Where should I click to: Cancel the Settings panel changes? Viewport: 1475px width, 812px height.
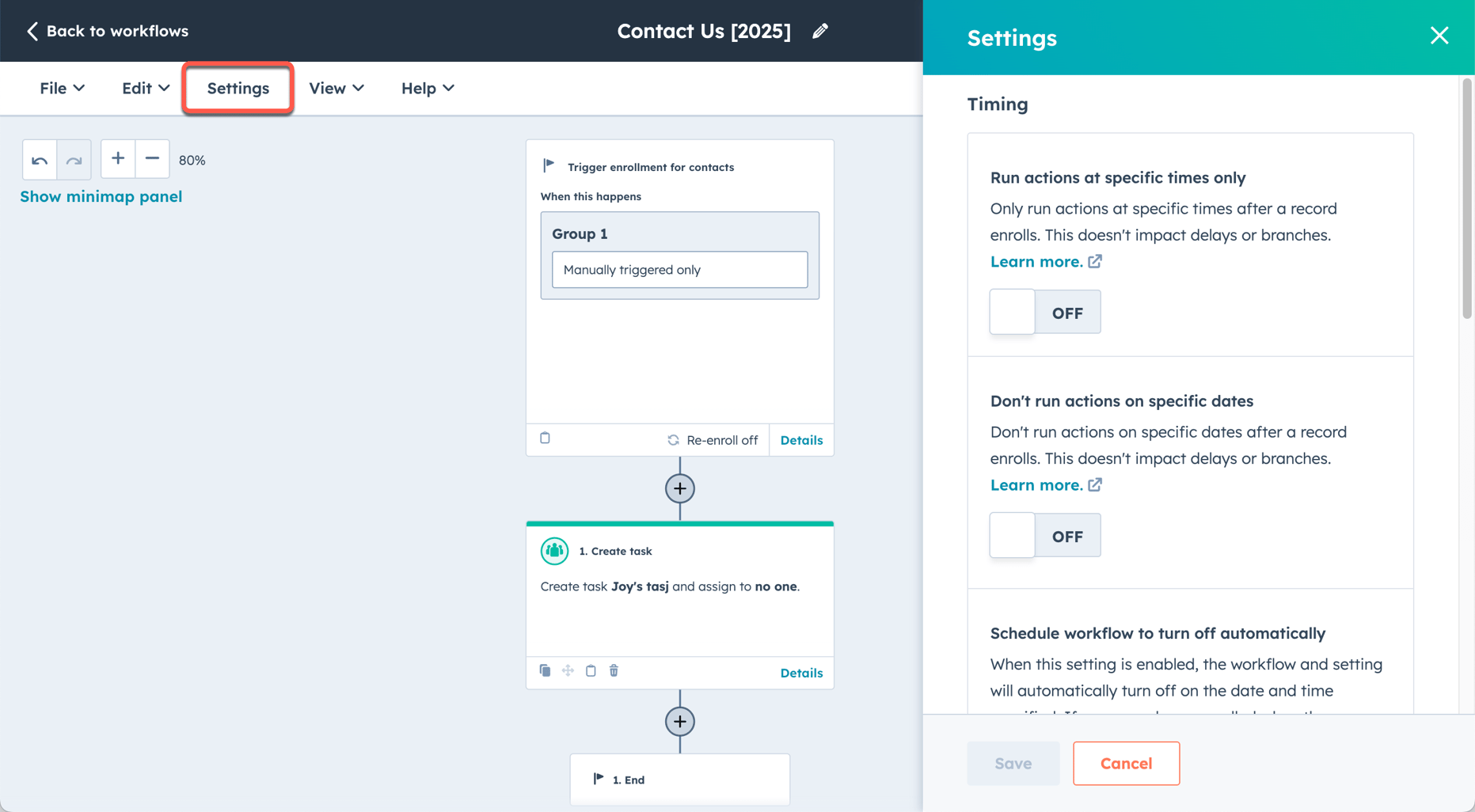click(x=1126, y=763)
